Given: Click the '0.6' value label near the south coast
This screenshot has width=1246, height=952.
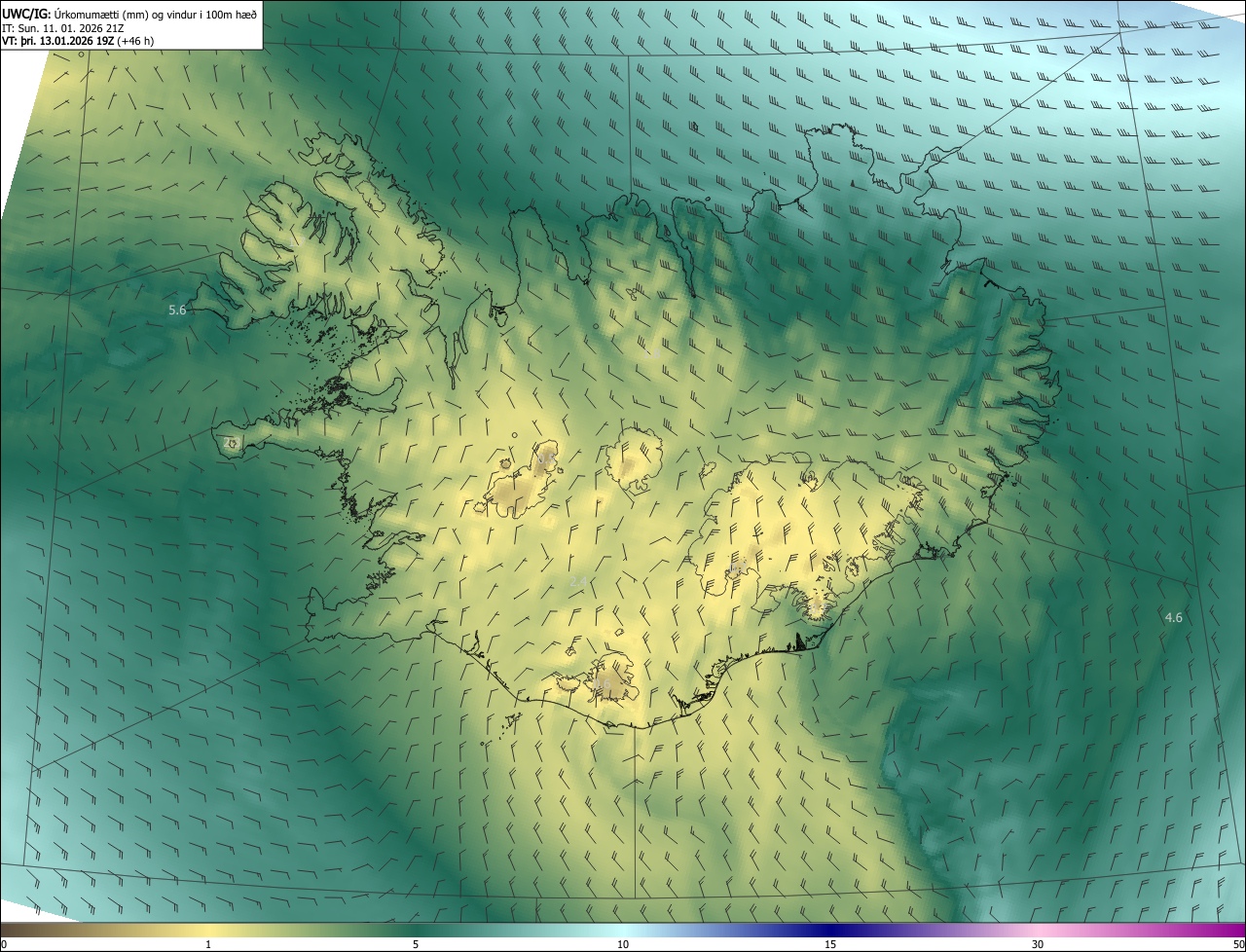Looking at the screenshot, I should pyautogui.click(x=603, y=685).
